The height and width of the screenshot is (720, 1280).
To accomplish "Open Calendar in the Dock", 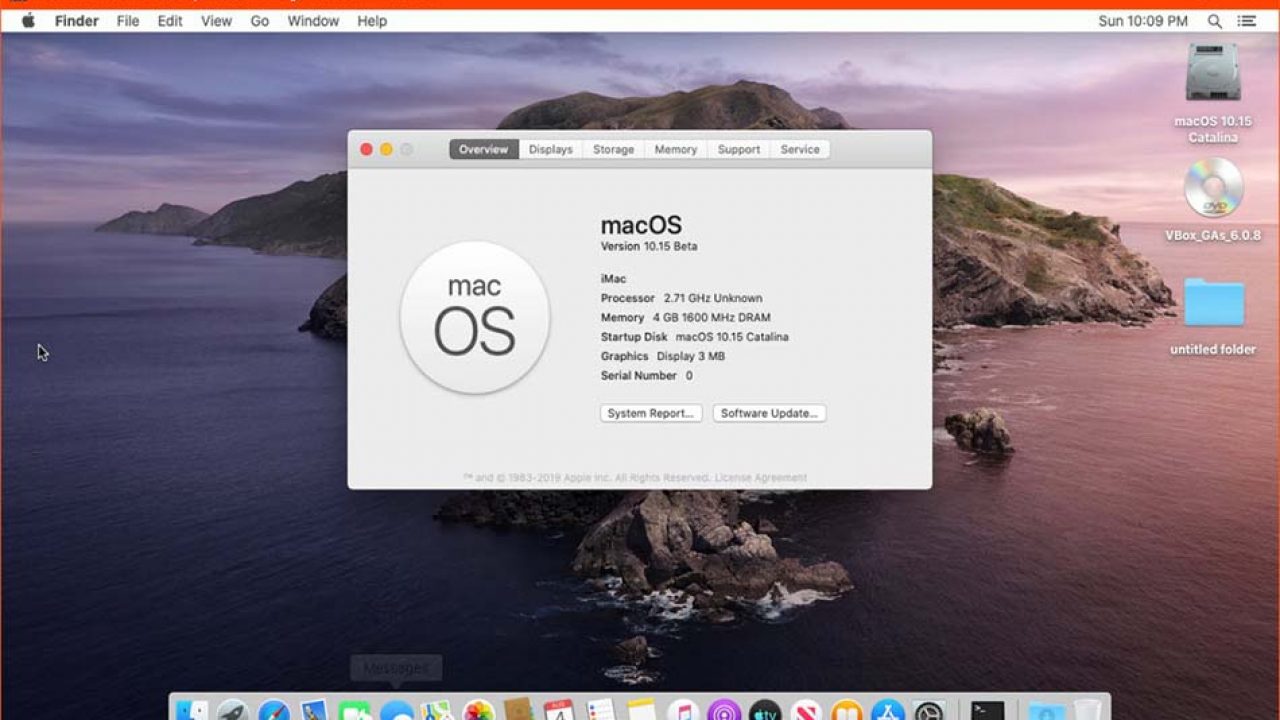I will pyautogui.click(x=559, y=711).
